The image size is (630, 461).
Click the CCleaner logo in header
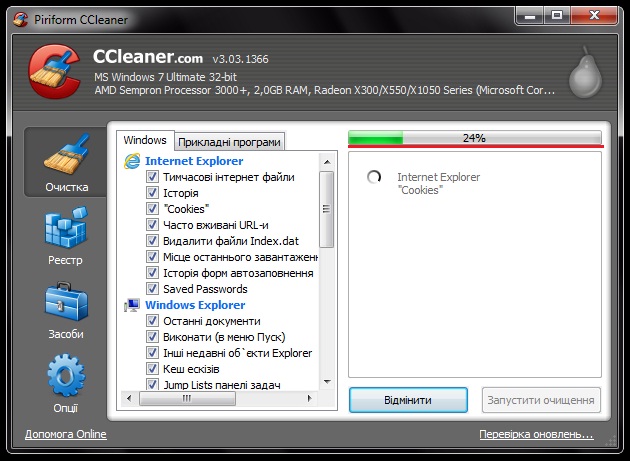point(54,72)
